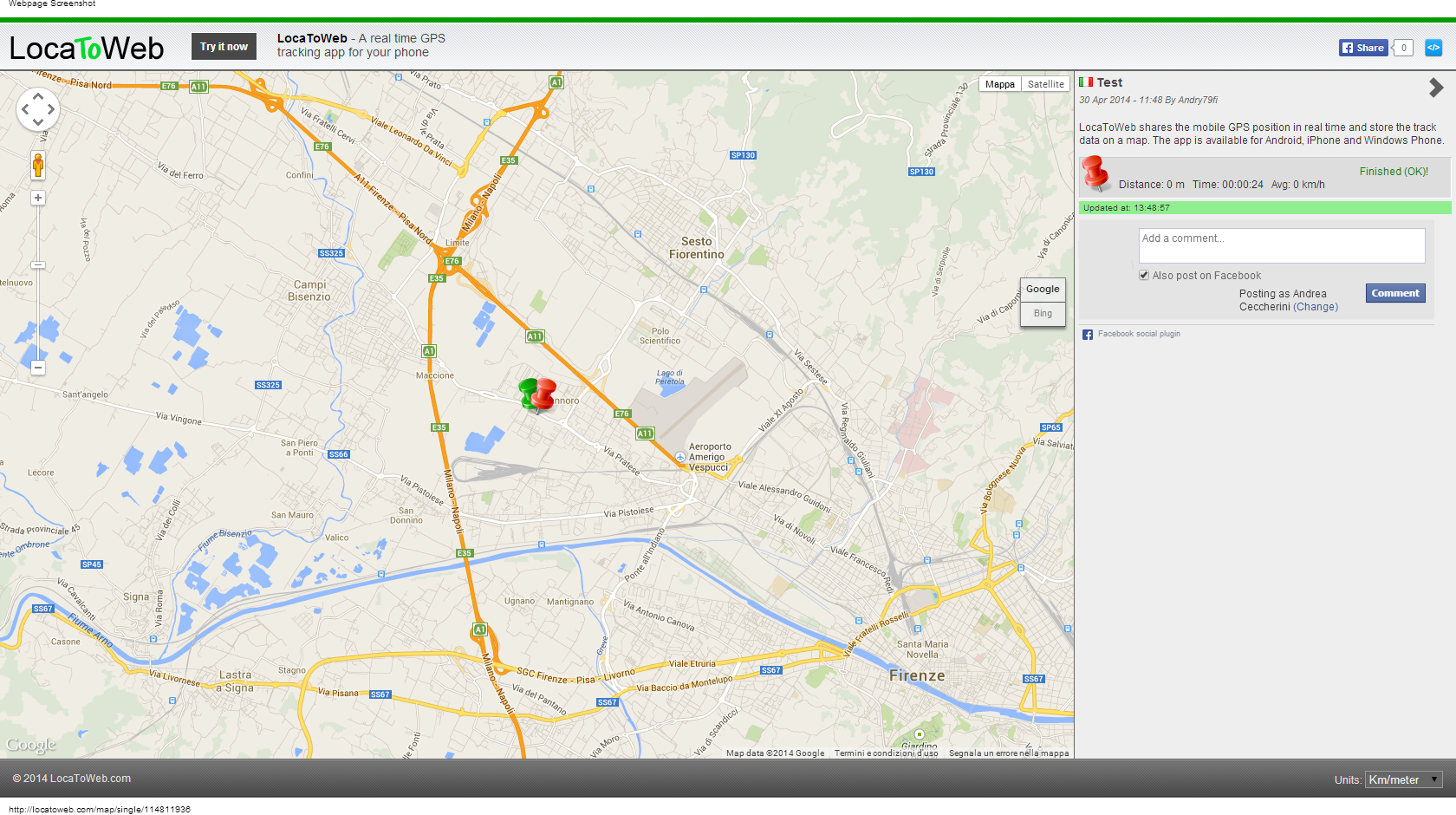Open the Facebook social plugin link
The height and width of the screenshot is (815, 1456).
click(1139, 334)
